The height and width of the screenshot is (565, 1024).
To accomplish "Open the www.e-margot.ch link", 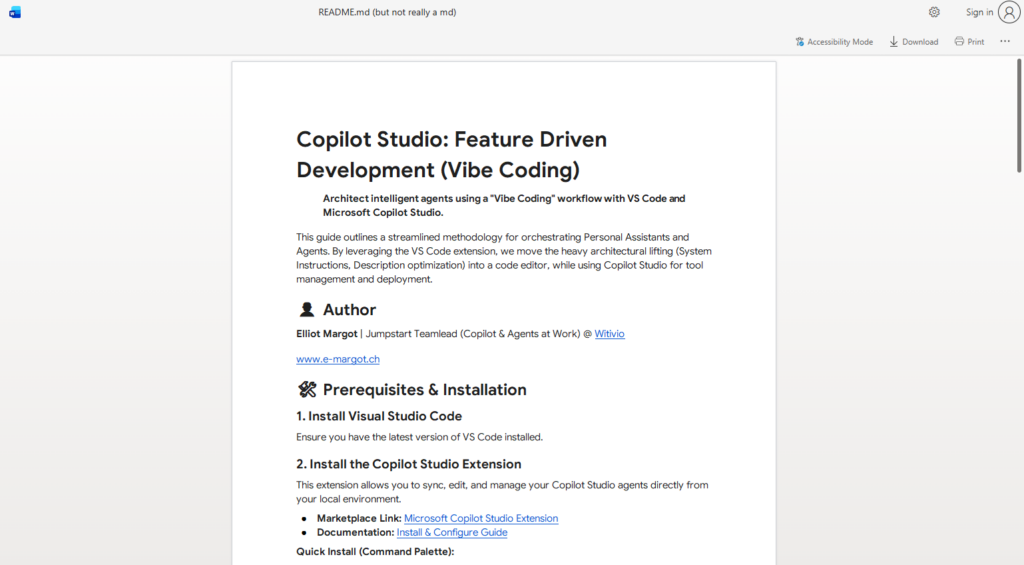I will pyautogui.click(x=338, y=359).
